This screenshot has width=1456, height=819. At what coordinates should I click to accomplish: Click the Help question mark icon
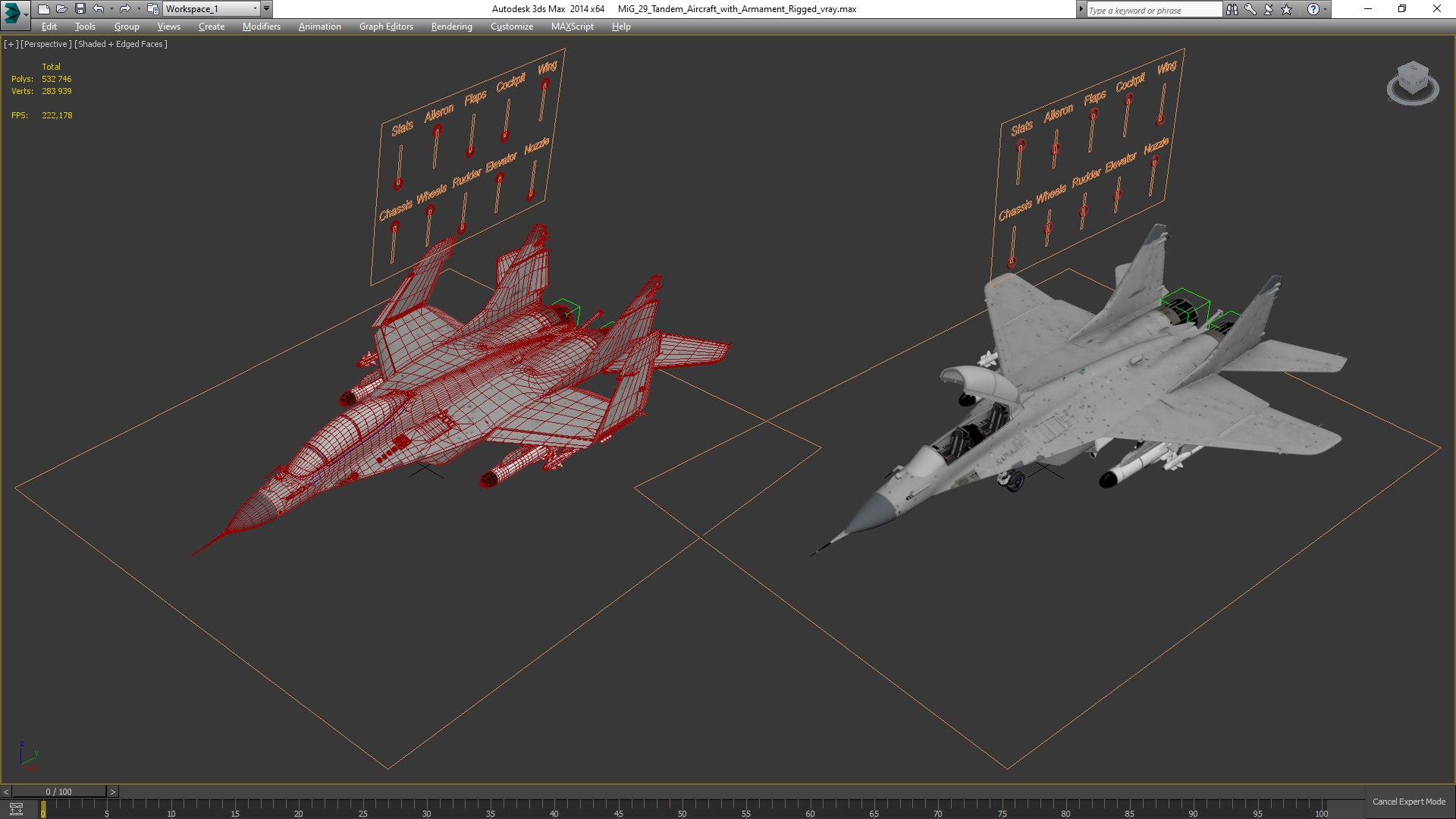[x=1313, y=9]
